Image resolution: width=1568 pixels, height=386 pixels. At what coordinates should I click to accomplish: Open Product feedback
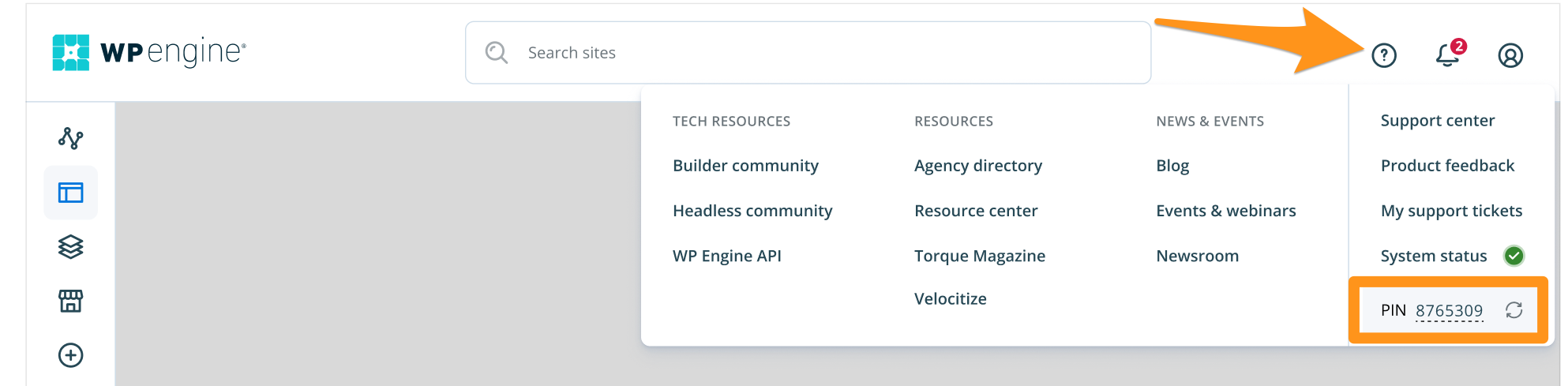pos(1447,166)
